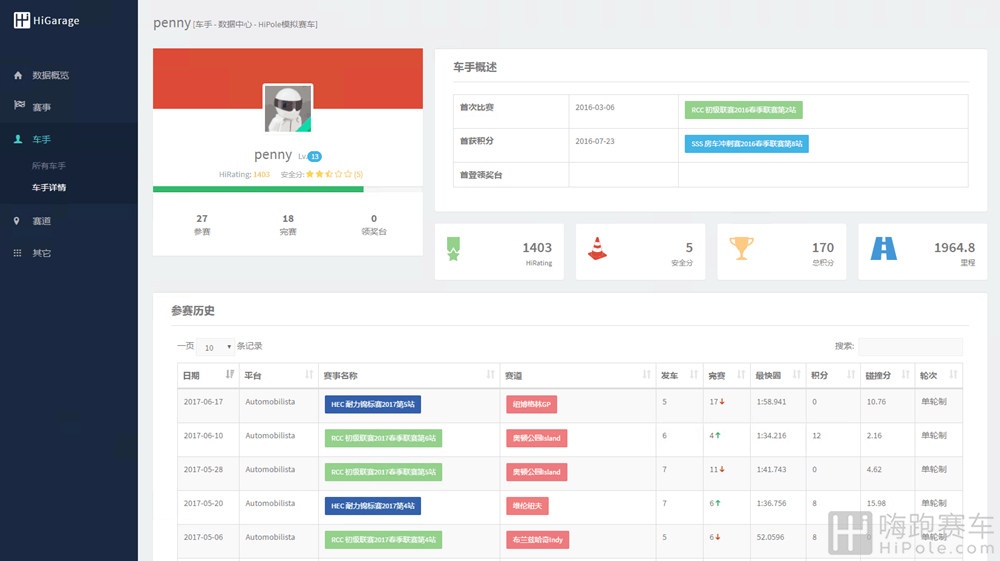Sort table by 平台 column sort icon

309,375
